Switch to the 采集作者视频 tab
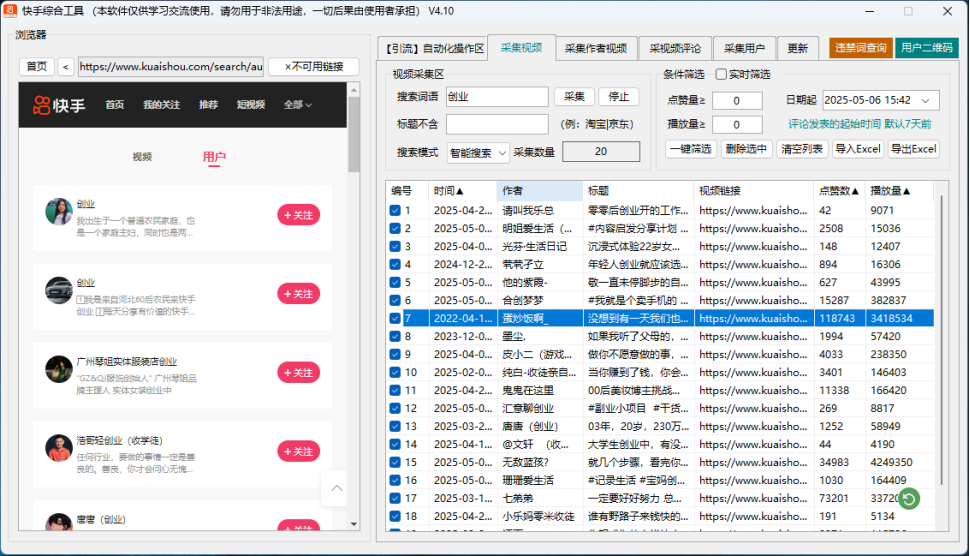Screen dimensions: 970x556 pos(595,48)
